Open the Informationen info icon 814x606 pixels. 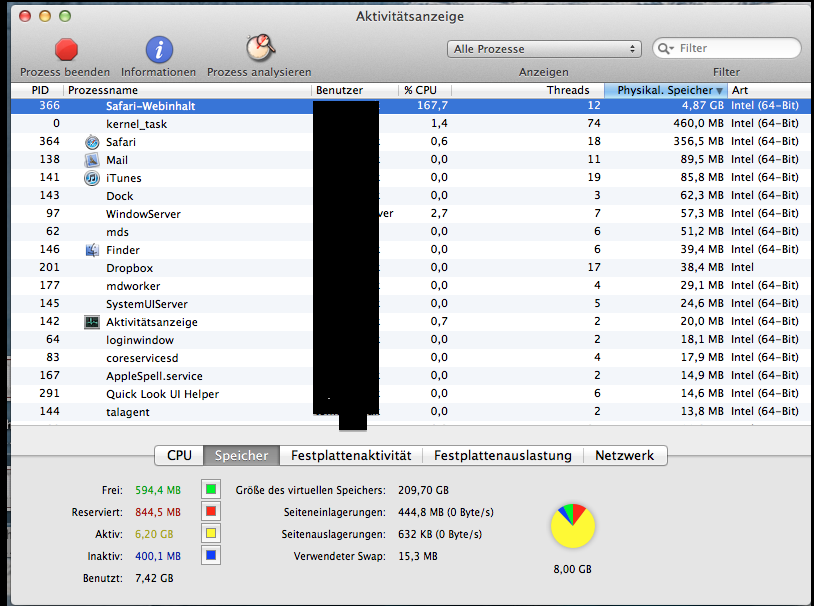(159, 50)
